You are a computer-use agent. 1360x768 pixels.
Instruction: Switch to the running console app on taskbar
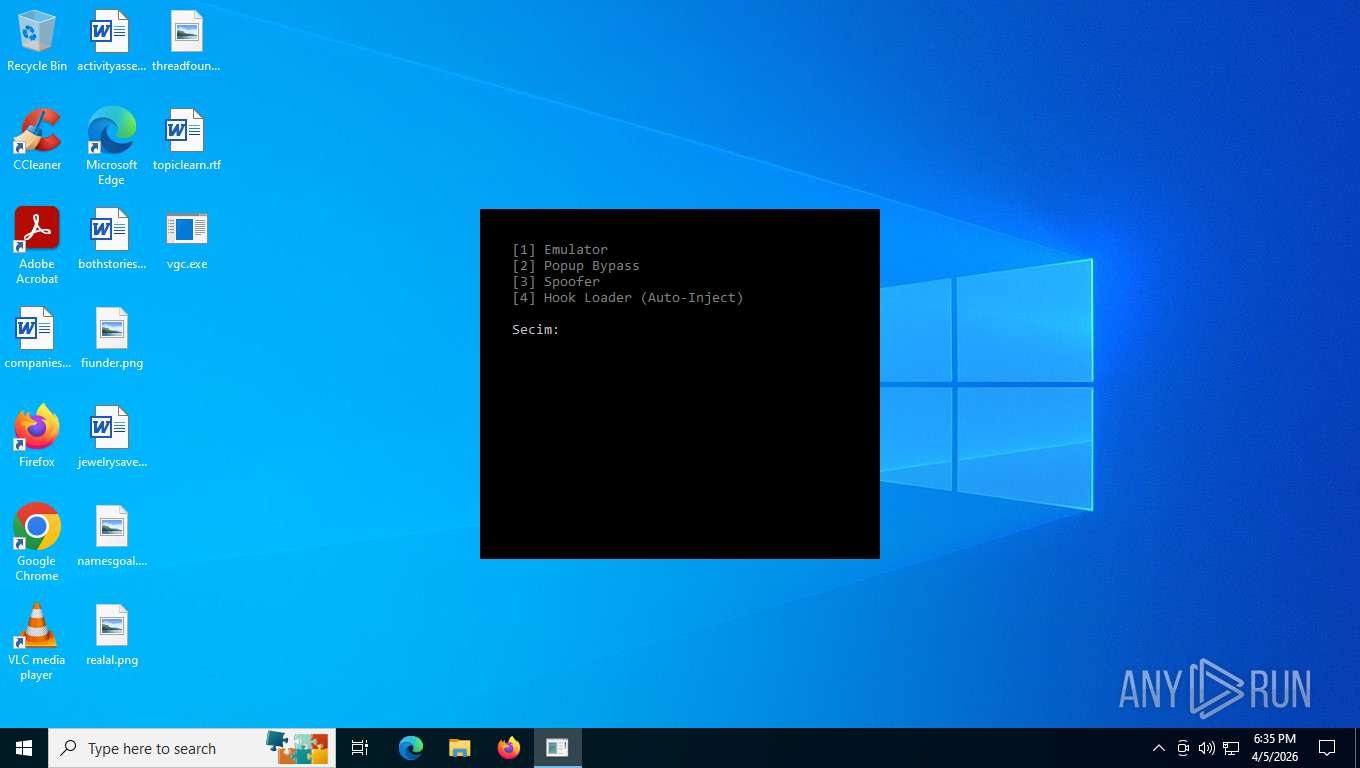557,748
